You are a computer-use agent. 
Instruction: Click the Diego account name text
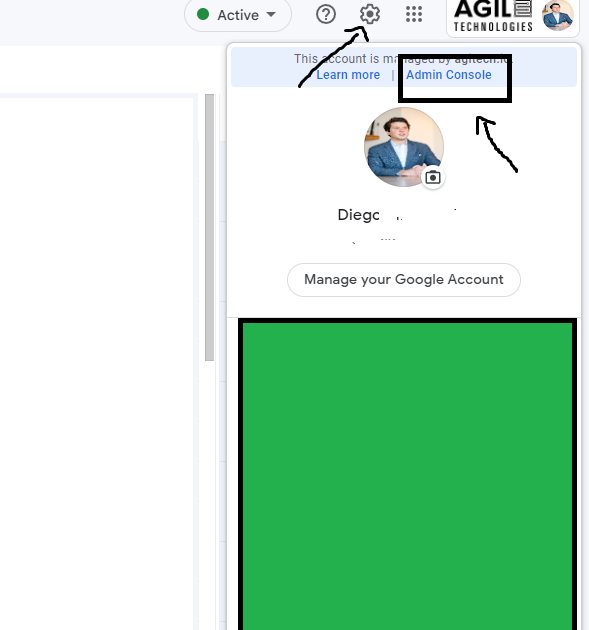coord(358,215)
